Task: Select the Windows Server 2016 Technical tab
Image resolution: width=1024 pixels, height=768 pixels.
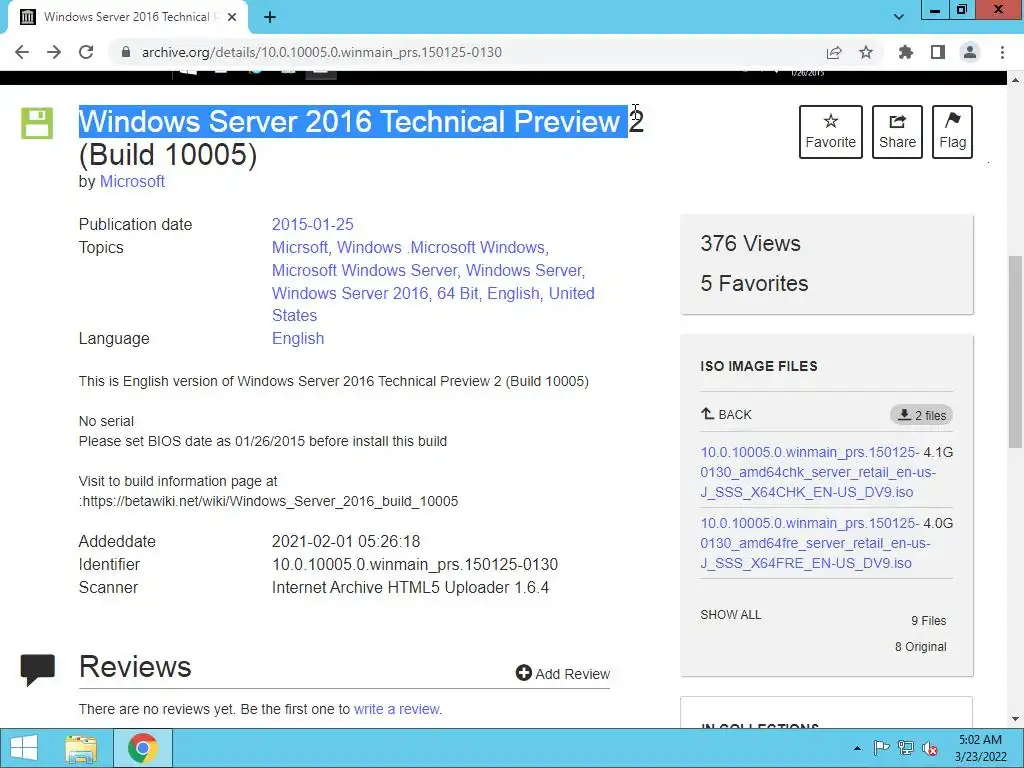Action: click(x=127, y=18)
